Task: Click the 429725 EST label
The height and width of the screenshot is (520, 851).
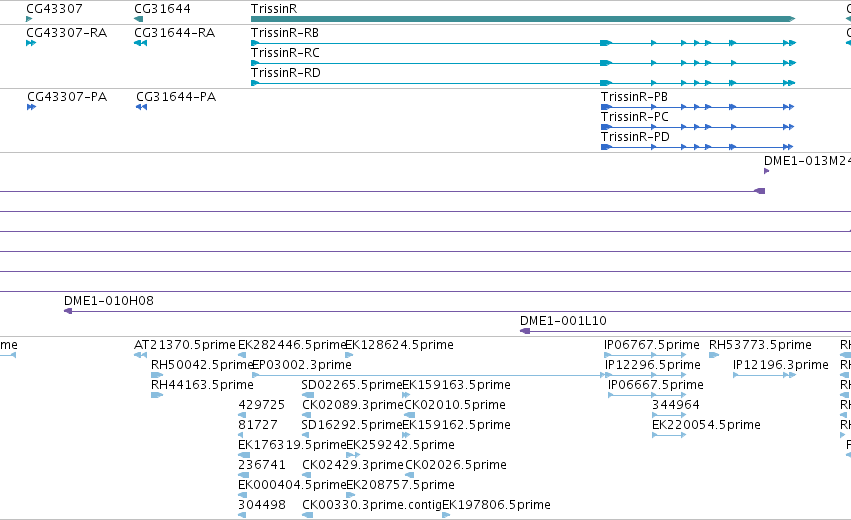Action: [x=262, y=405]
